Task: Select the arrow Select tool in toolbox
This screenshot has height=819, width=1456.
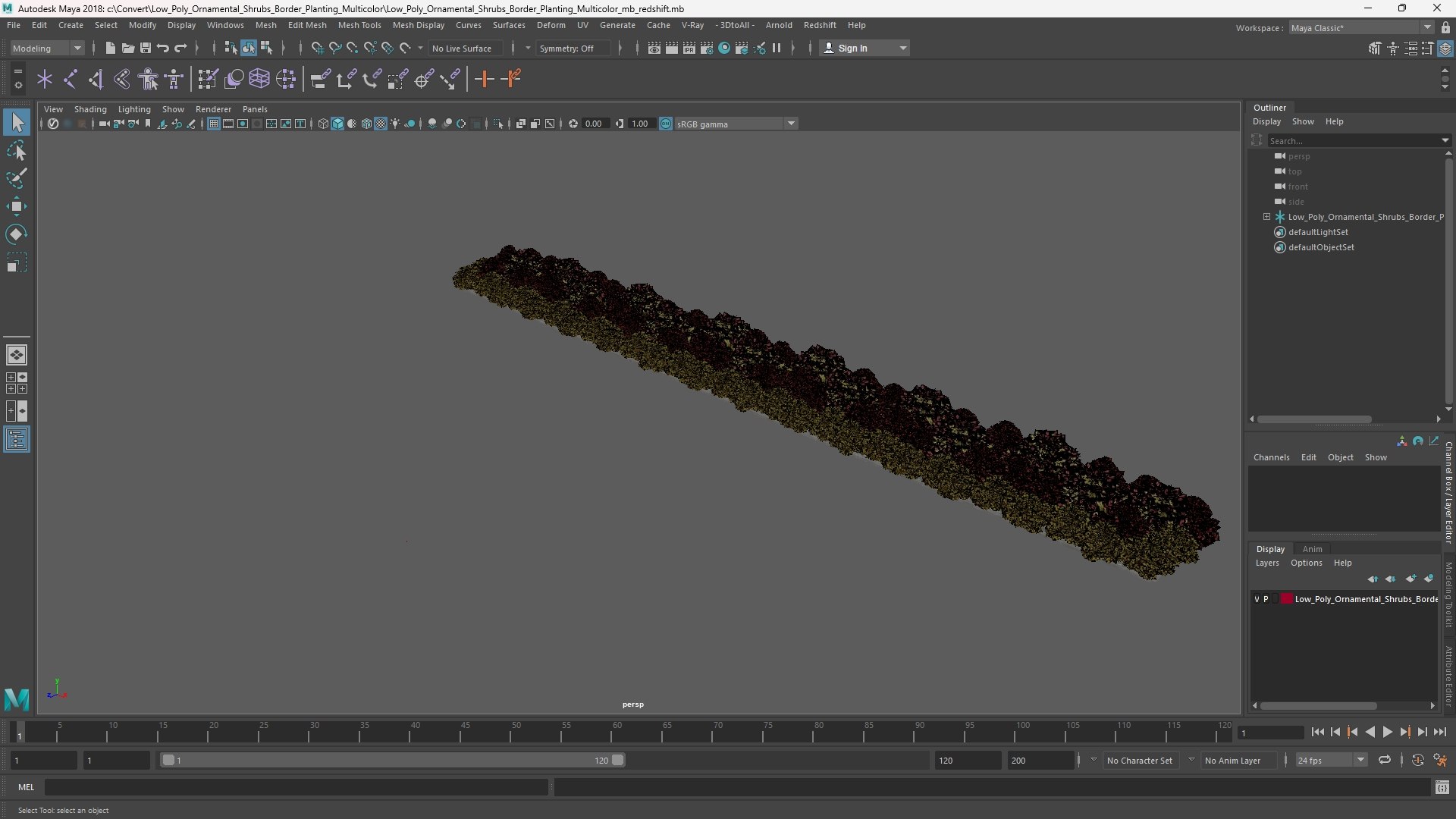Action: 17,122
